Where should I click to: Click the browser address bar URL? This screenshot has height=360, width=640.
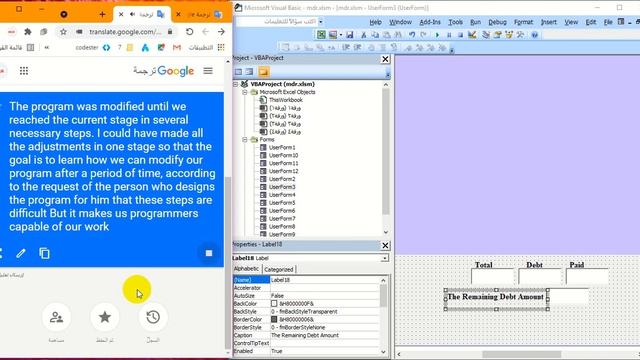(x=124, y=31)
